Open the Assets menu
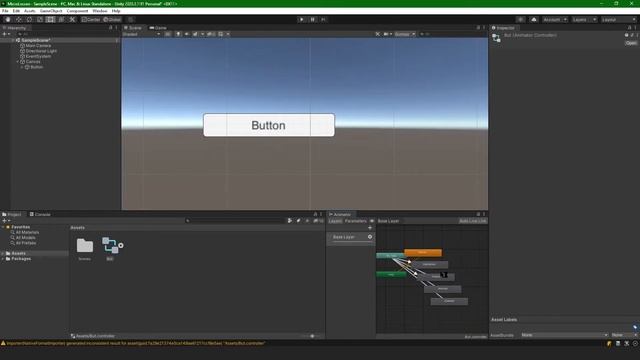The width and height of the screenshot is (640, 360). pos(30,11)
